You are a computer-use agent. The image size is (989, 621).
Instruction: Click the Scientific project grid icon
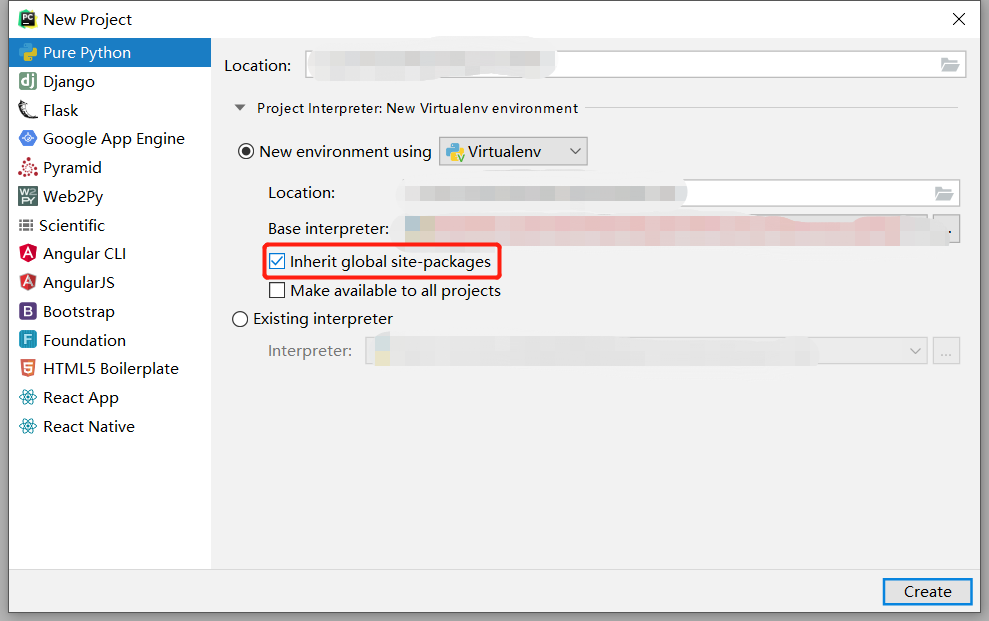tap(26, 225)
